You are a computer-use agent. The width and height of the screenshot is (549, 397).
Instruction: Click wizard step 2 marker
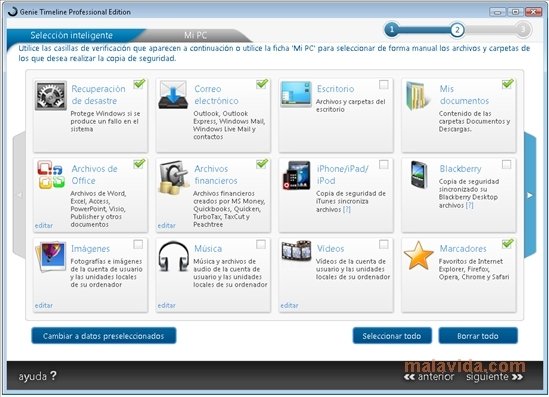click(x=457, y=30)
